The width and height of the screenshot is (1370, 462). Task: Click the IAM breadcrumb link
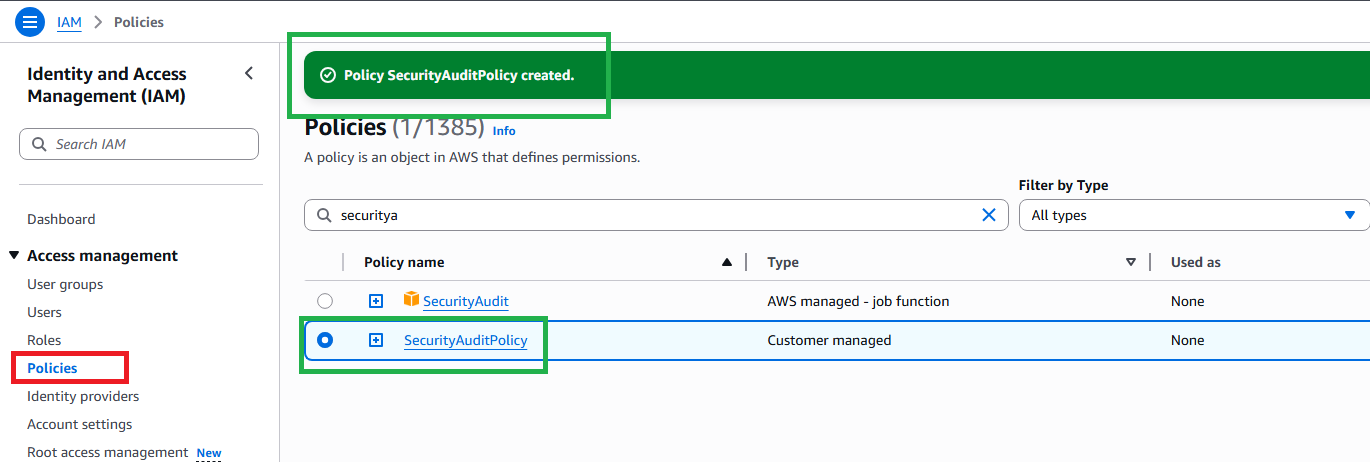(69, 22)
